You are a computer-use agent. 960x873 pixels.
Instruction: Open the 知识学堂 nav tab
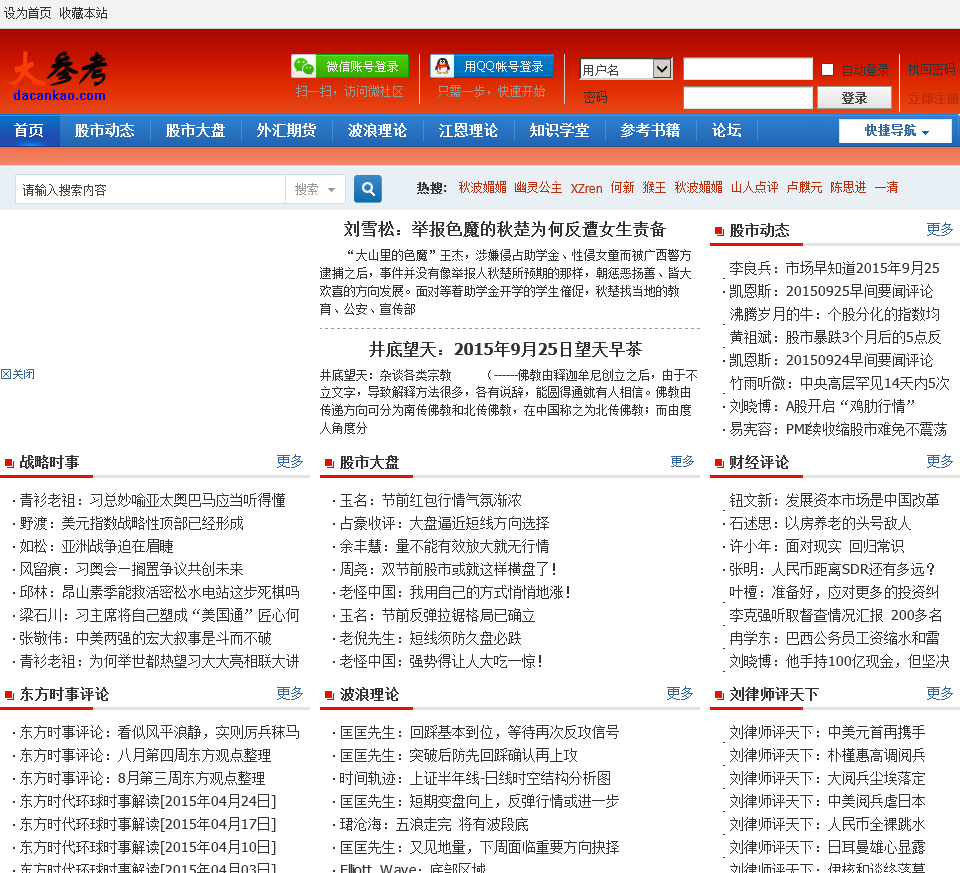pyautogui.click(x=559, y=130)
